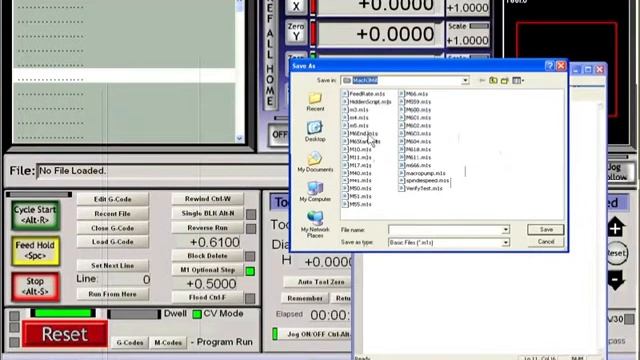Click the Save As help question-mark button

coord(550,66)
